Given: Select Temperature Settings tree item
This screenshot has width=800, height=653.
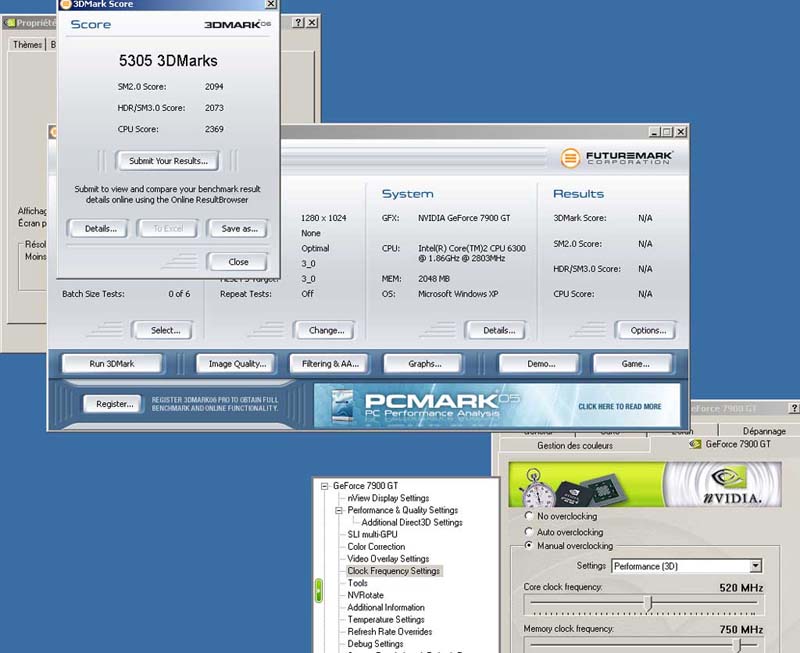Looking at the screenshot, I should point(386,619).
